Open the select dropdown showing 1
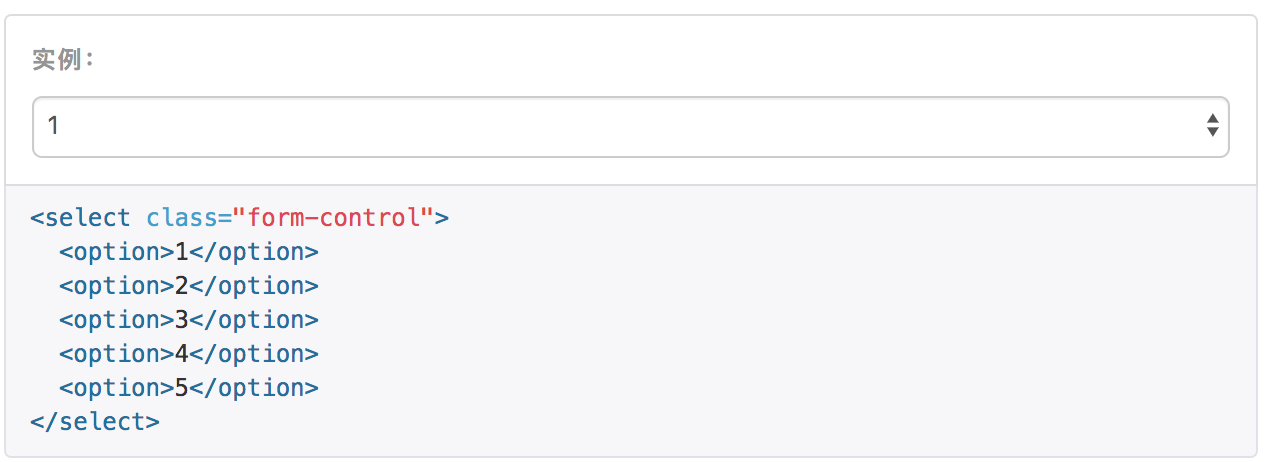Image resolution: width=1264 pixels, height=462 pixels. [630, 127]
